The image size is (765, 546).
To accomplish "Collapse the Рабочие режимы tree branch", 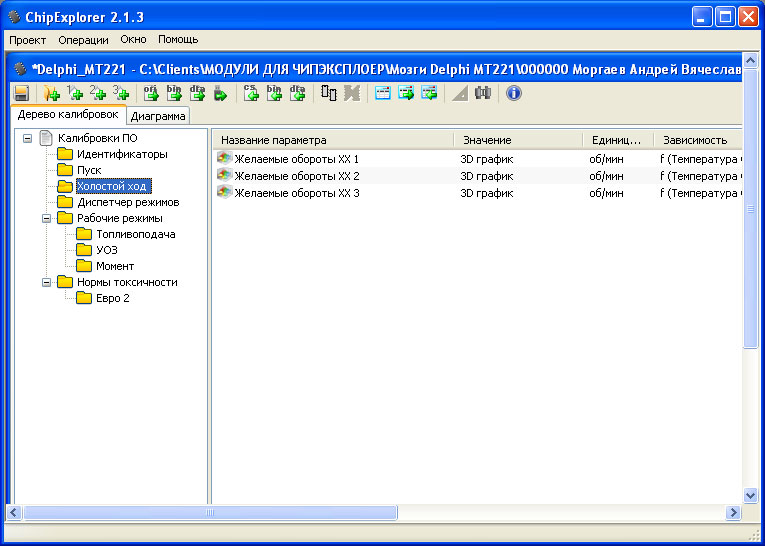I will (x=47, y=218).
